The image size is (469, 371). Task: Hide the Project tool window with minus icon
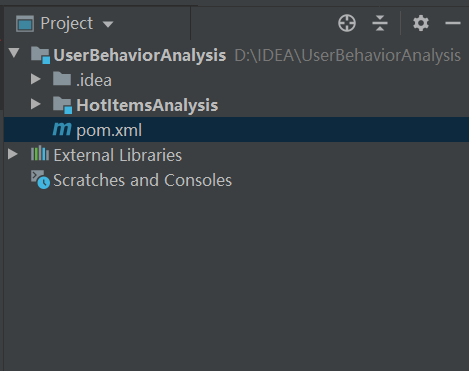click(453, 23)
